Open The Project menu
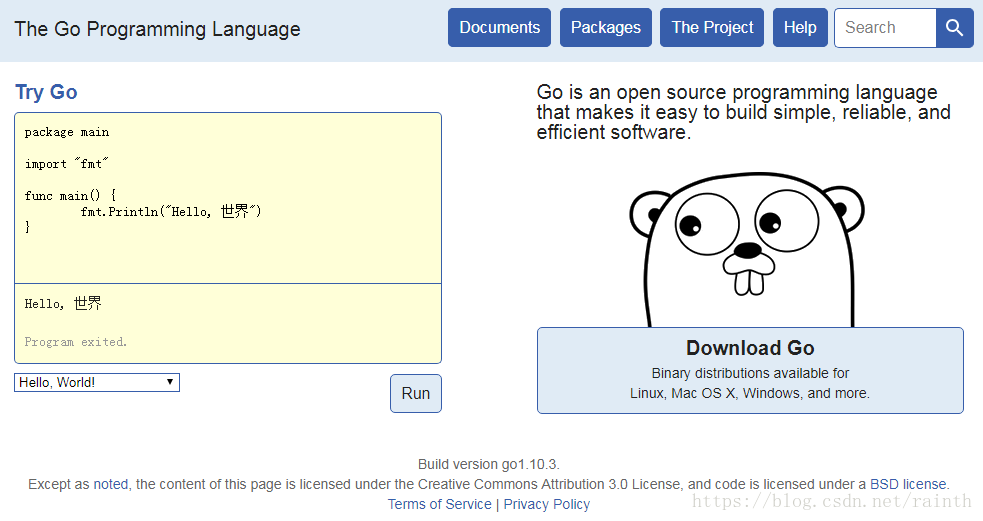This screenshot has width=983, height=521. click(712, 28)
